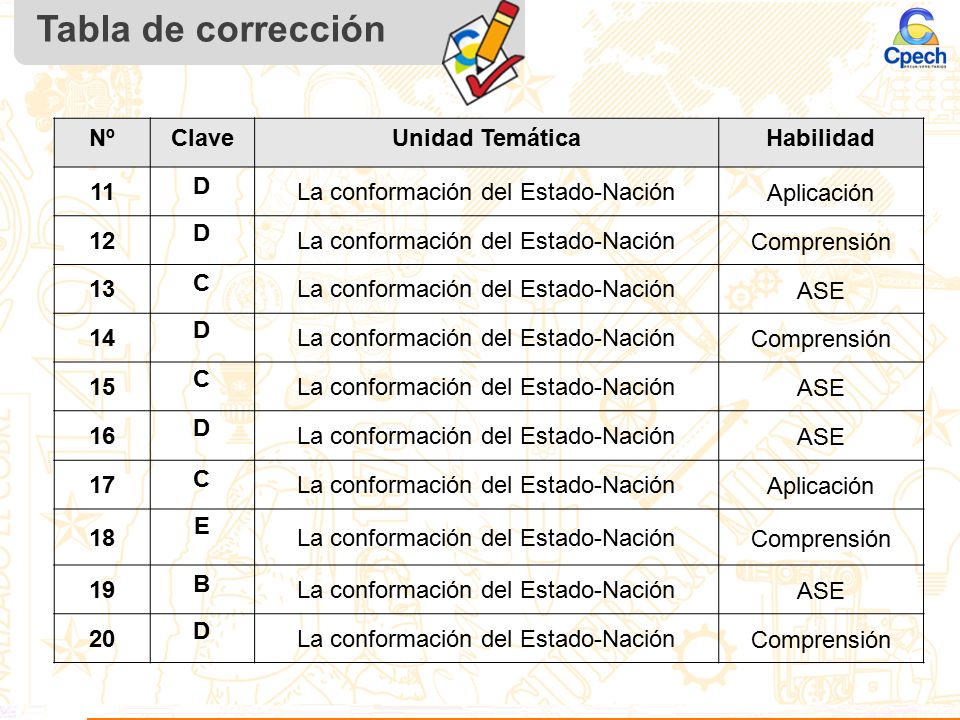Click Aplicación skill in row 17

[820, 486]
